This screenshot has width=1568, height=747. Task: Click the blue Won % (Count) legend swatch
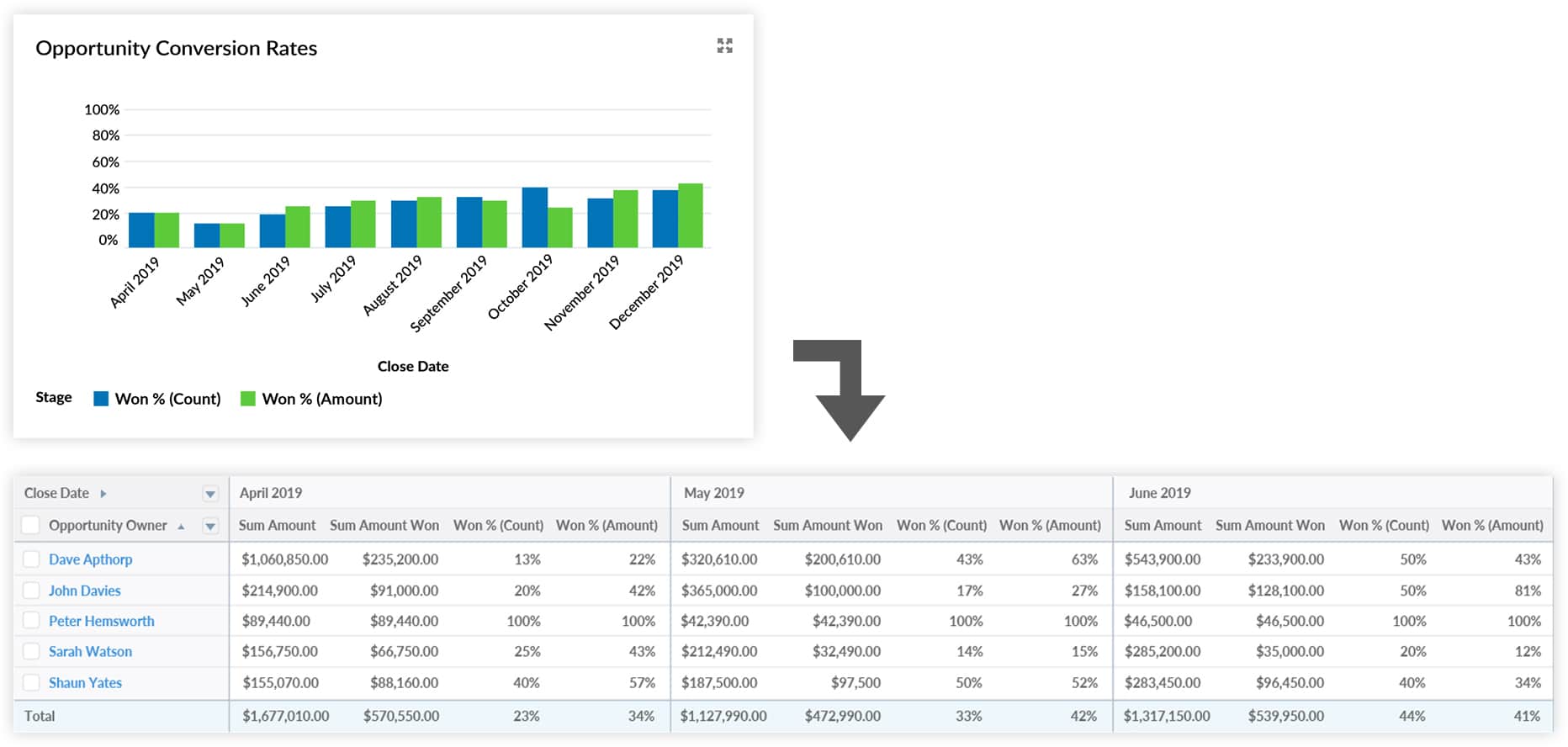[101, 399]
